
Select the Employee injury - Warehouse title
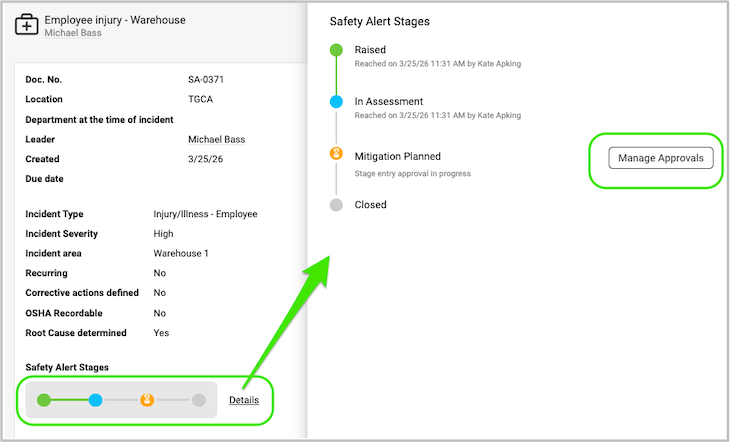click(x=115, y=20)
